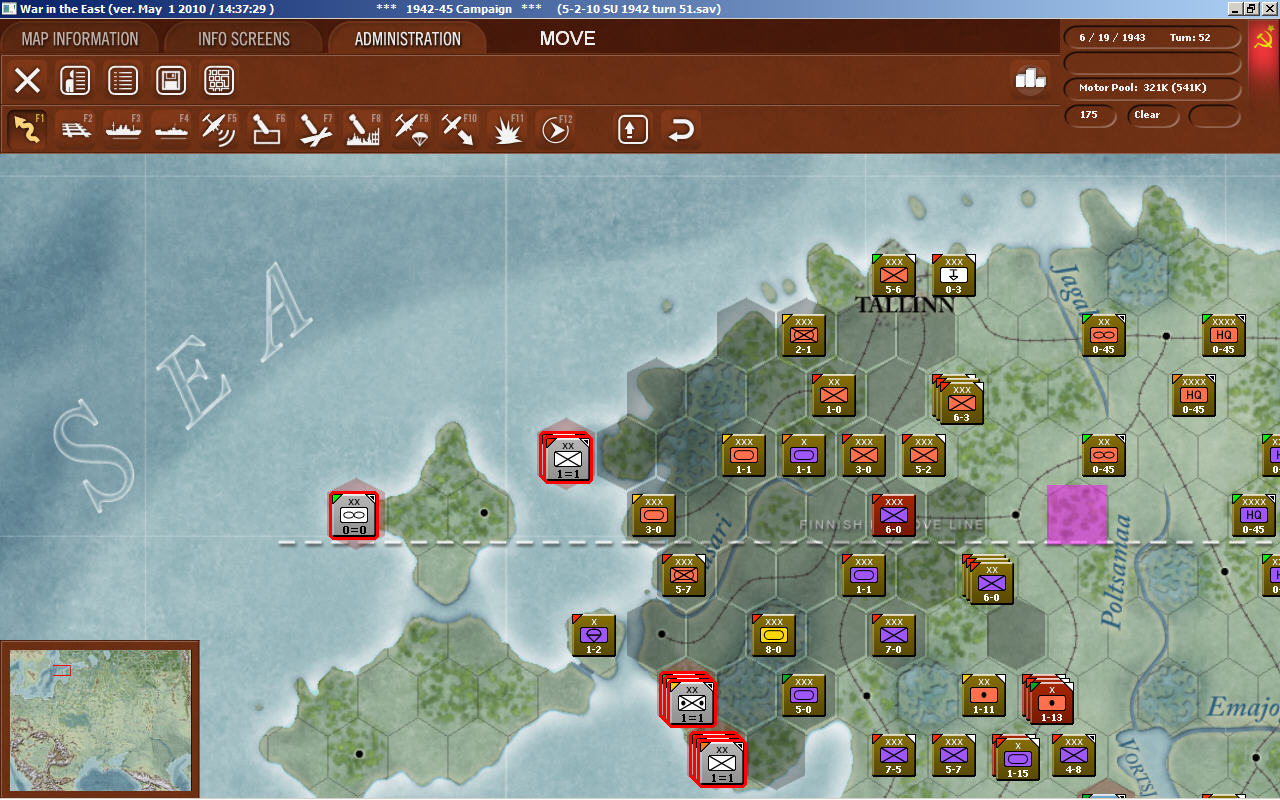The height and width of the screenshot is (800, 1280).
Task: Click the Motor Pool 321K (541K) readout
Action: pyautogui.click(x=1152, y=88)
